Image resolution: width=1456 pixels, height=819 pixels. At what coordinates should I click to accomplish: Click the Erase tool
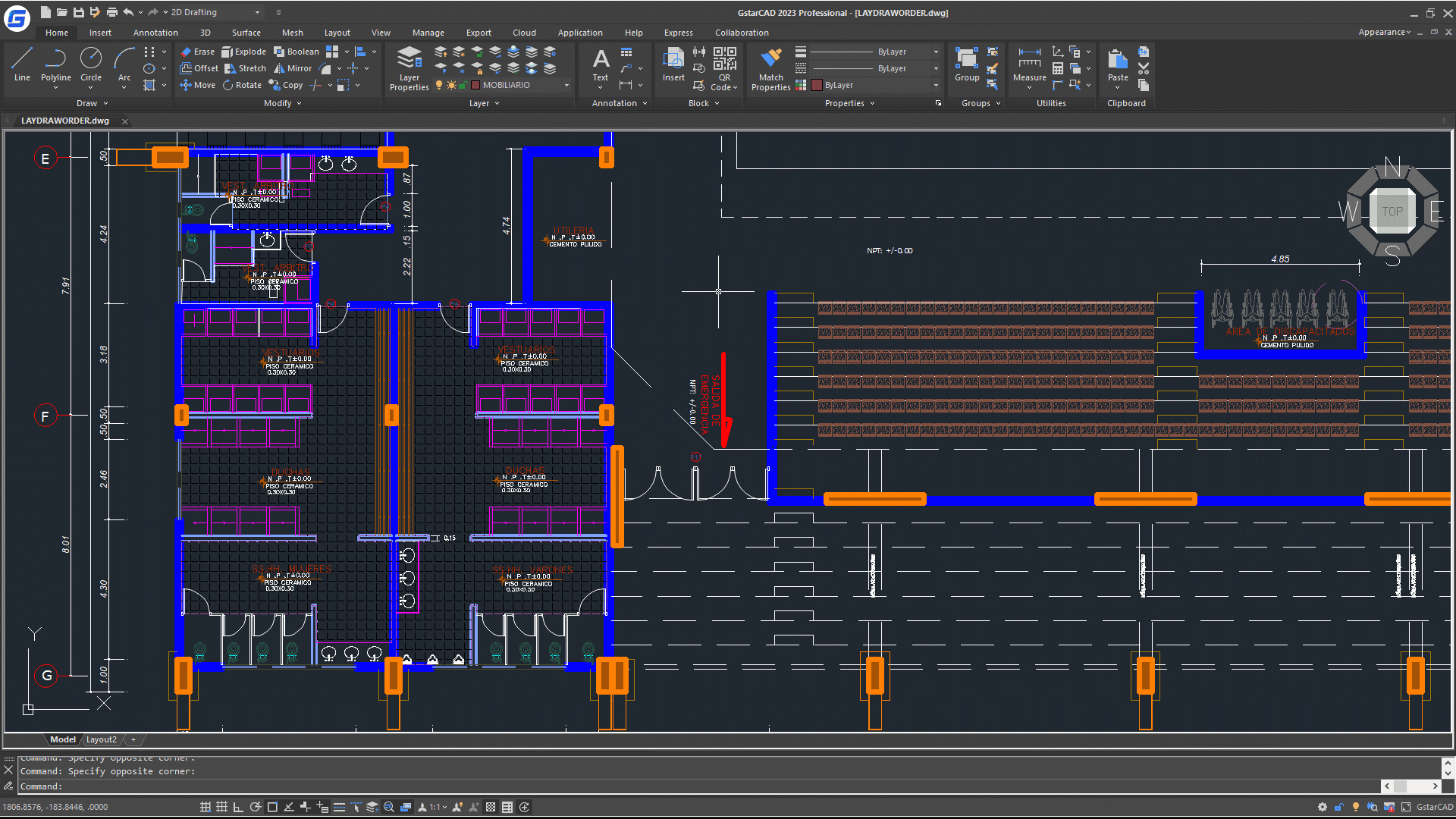click(x=197, y=52)
